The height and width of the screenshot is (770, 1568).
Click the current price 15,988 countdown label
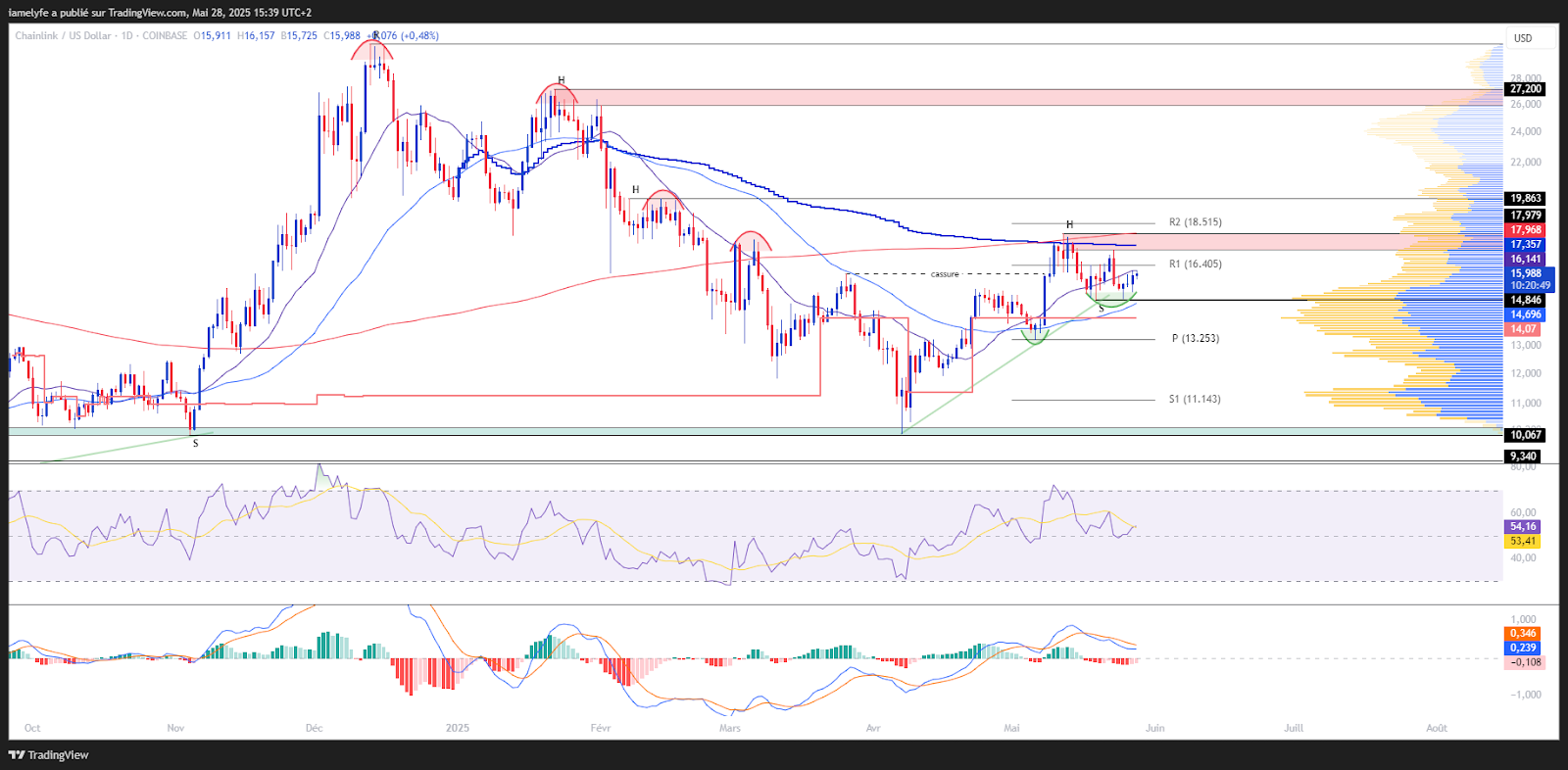click(1529, 280)
